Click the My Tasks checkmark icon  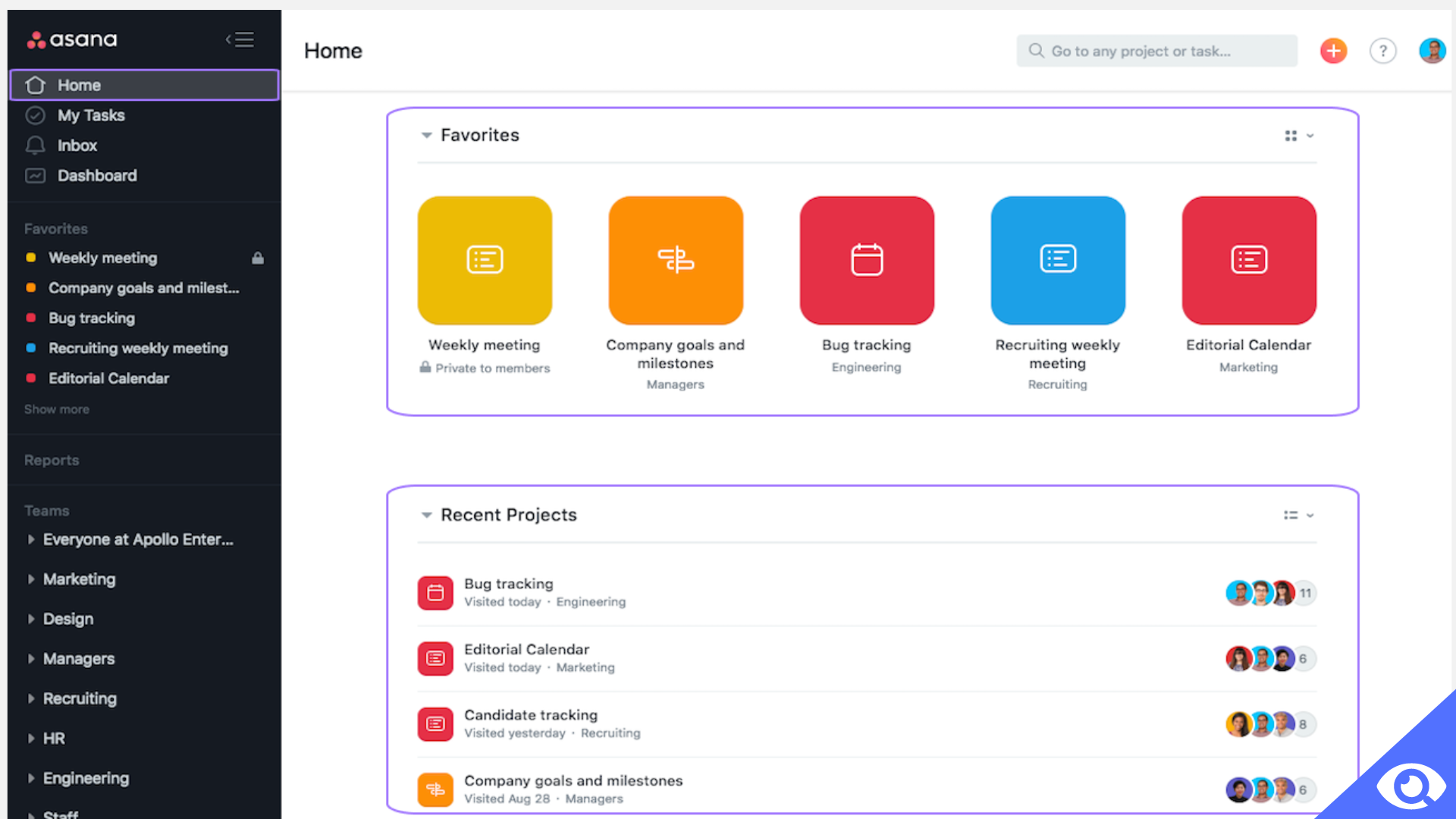point(36,115)
